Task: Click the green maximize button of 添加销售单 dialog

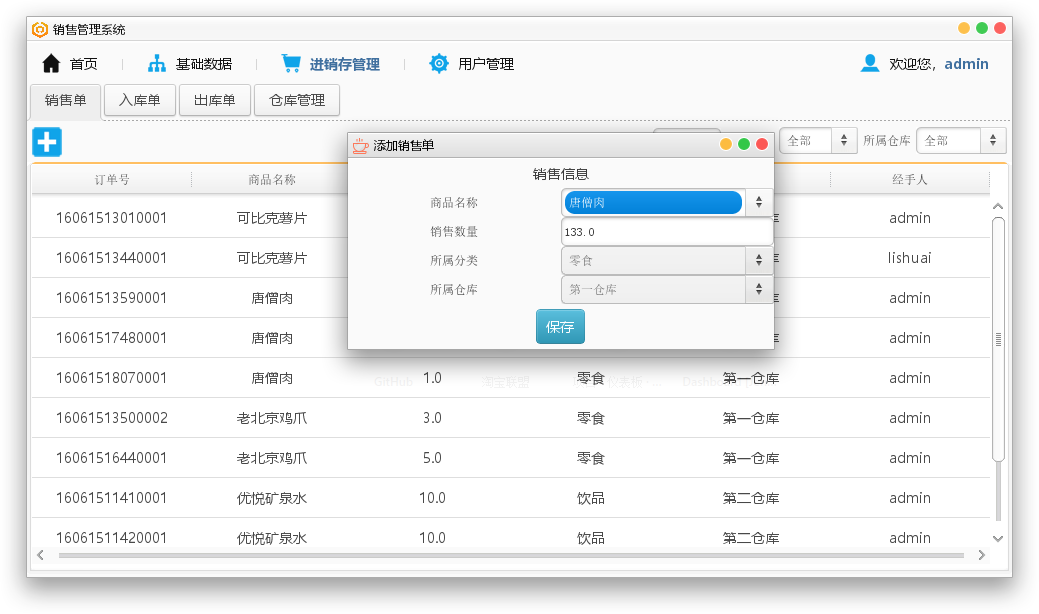Action: pos(744,144)
